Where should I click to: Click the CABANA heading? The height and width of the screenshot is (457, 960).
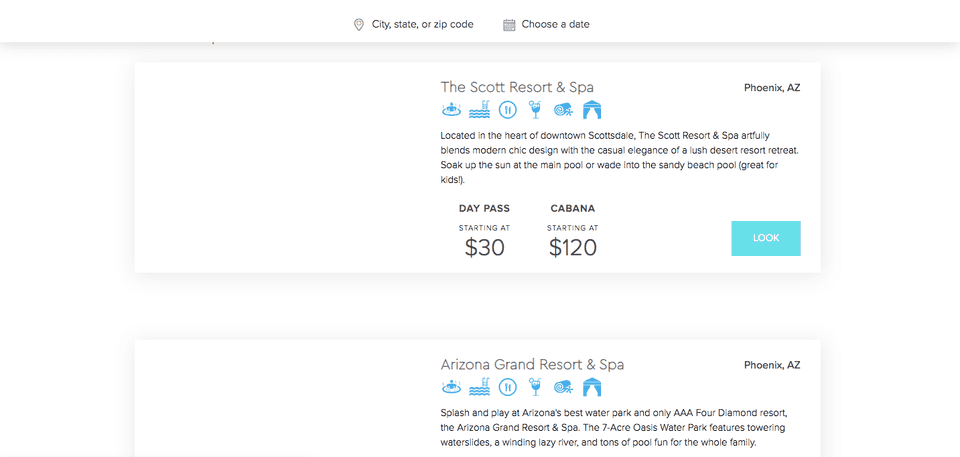point(572,208)
